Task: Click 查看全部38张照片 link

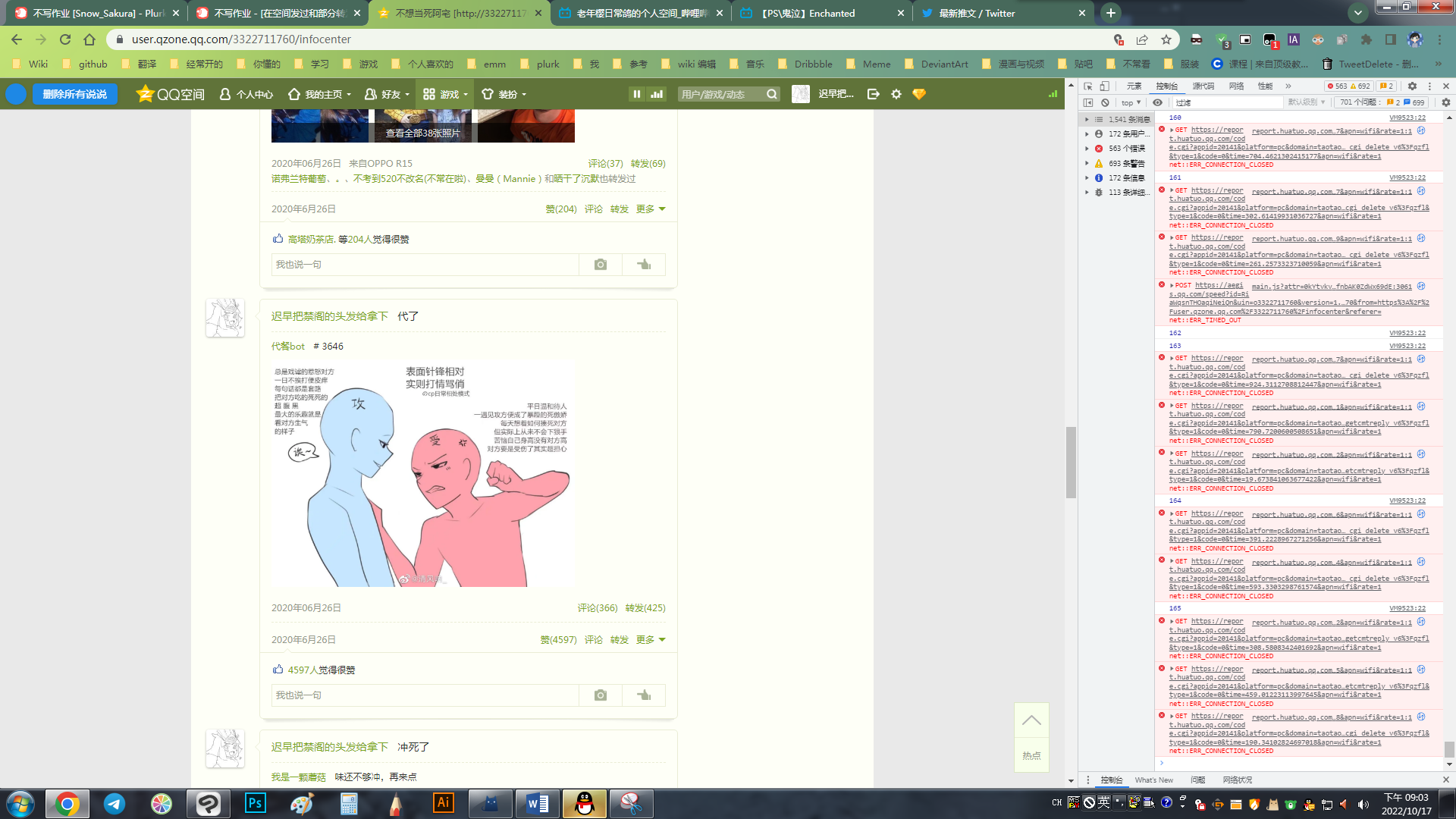Action: tap(422, 133)
